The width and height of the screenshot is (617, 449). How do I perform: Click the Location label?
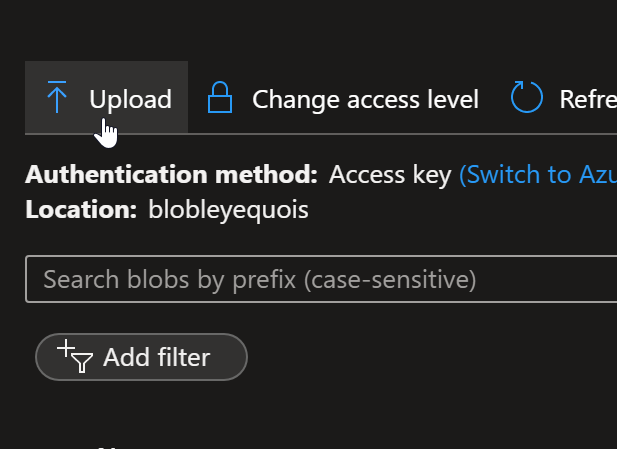(x=80, y=210)
